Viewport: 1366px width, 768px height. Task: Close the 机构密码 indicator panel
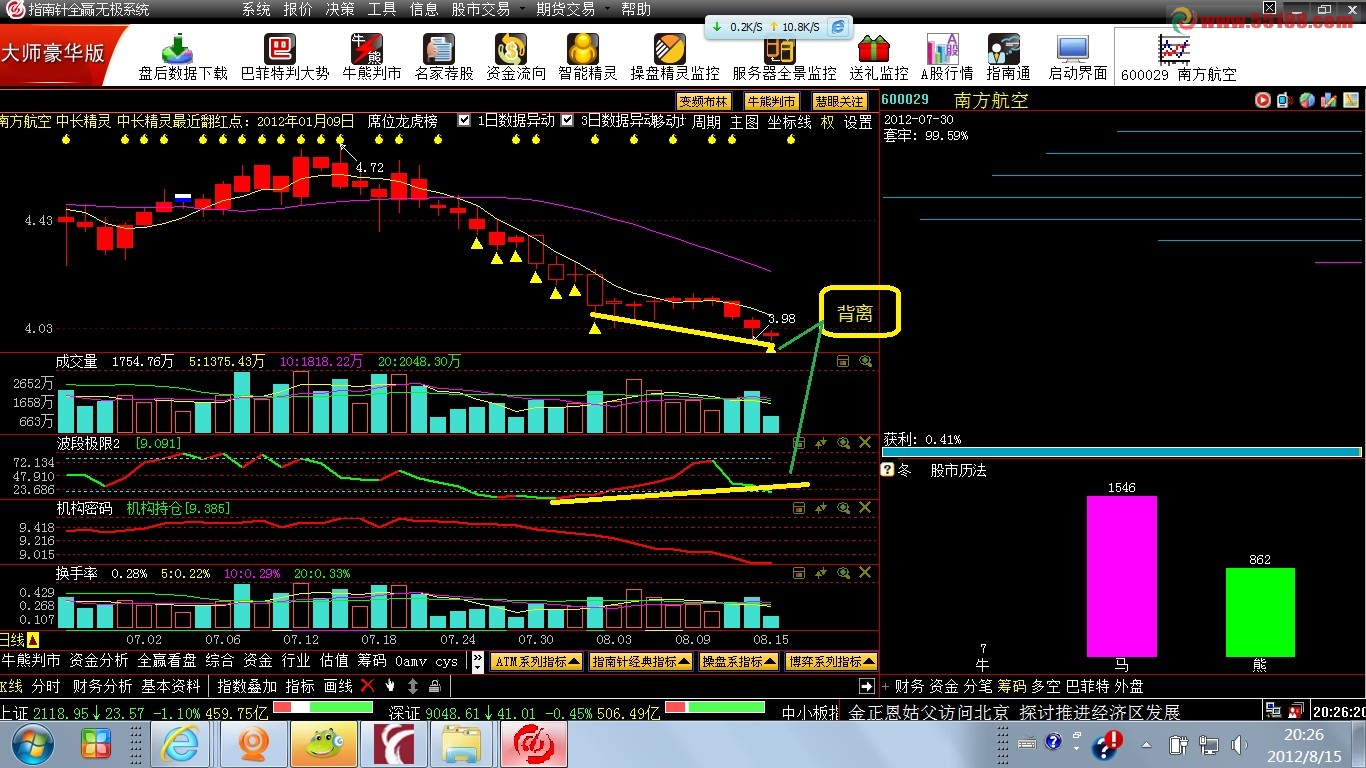[x=865, y=508]
